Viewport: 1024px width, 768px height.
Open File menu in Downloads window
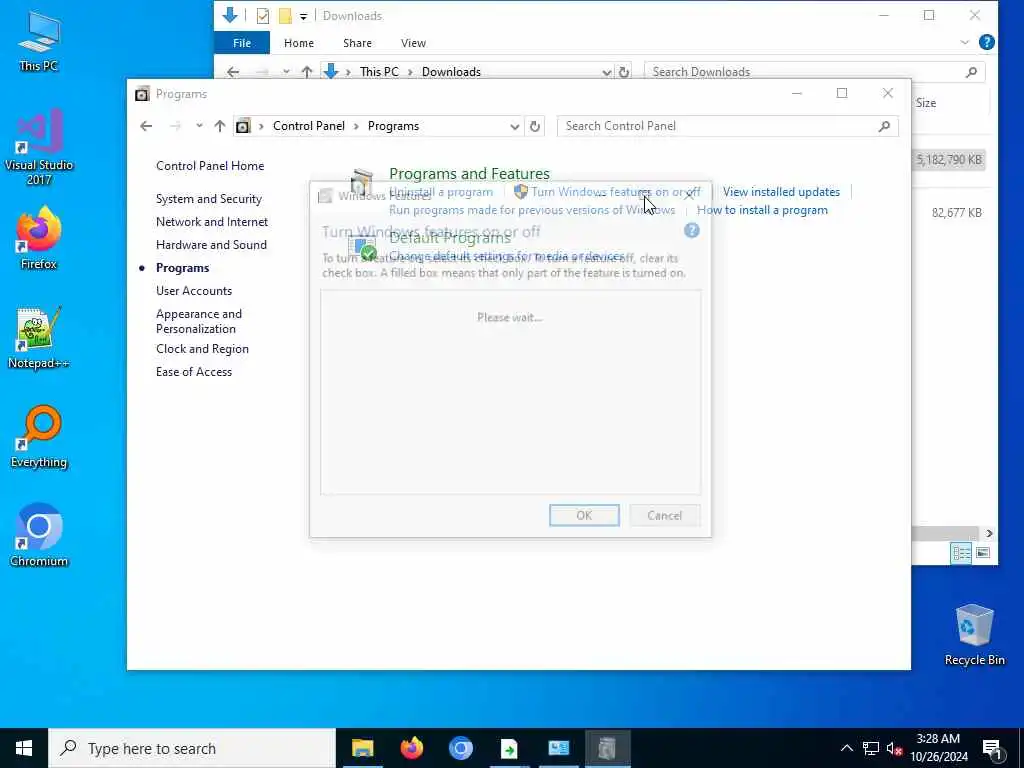pos(242,43)
